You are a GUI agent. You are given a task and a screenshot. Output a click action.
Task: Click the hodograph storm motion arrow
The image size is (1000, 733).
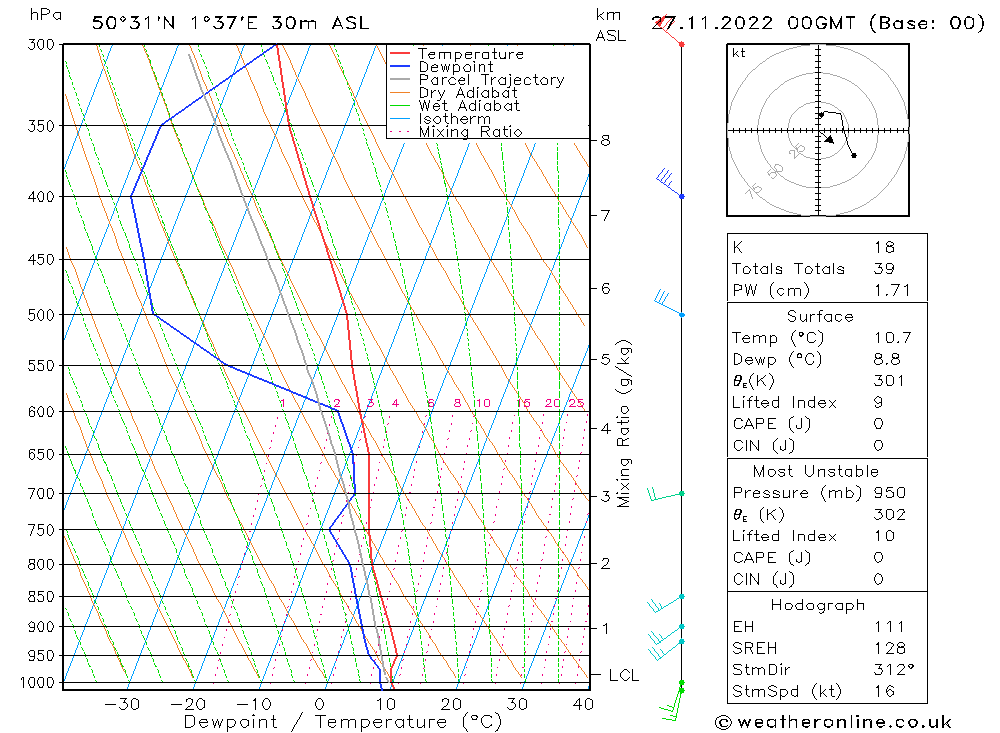tap(828, 139)
